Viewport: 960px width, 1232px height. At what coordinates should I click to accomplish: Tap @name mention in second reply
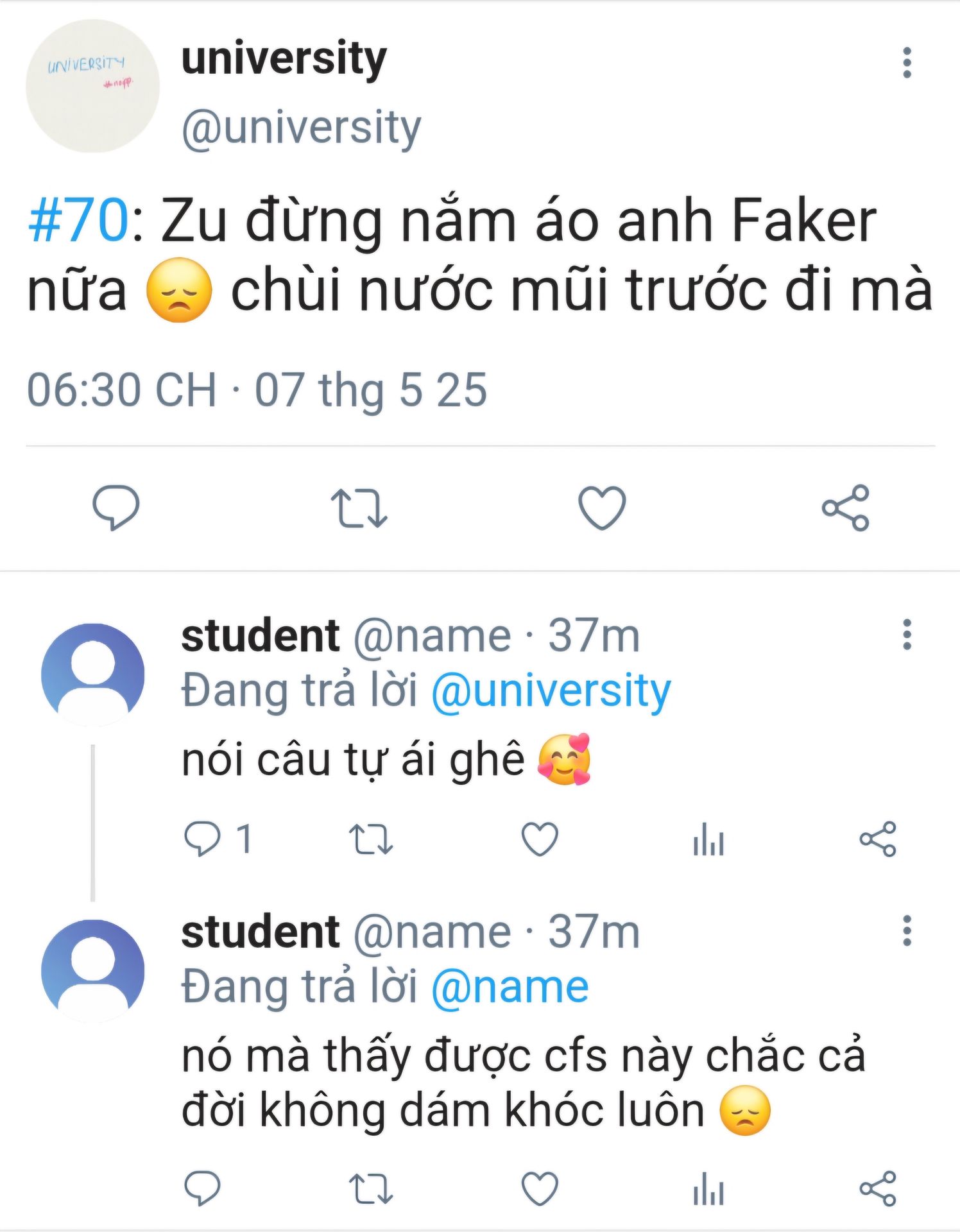510,987
